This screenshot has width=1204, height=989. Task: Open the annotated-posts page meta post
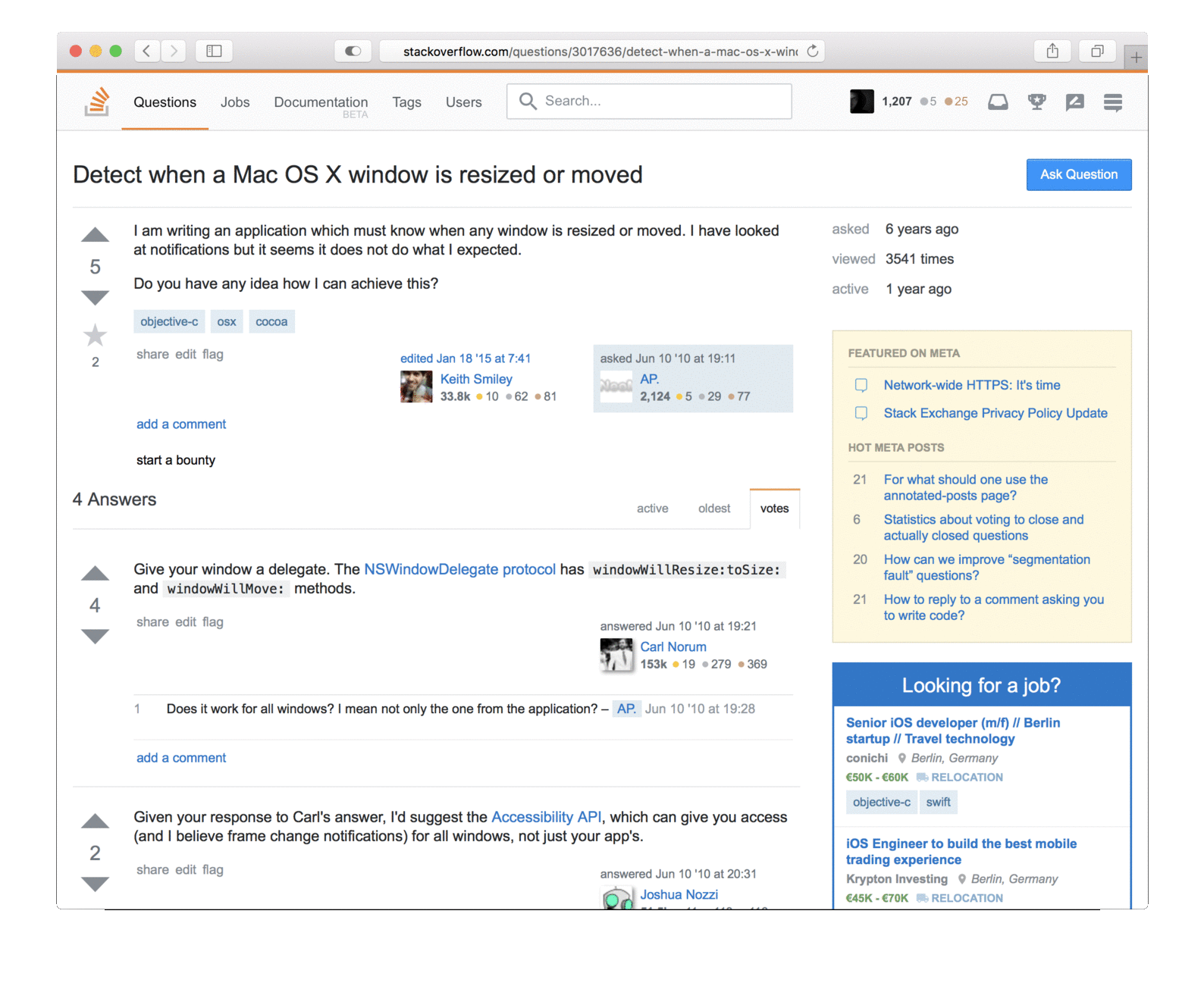click(966, 487)
